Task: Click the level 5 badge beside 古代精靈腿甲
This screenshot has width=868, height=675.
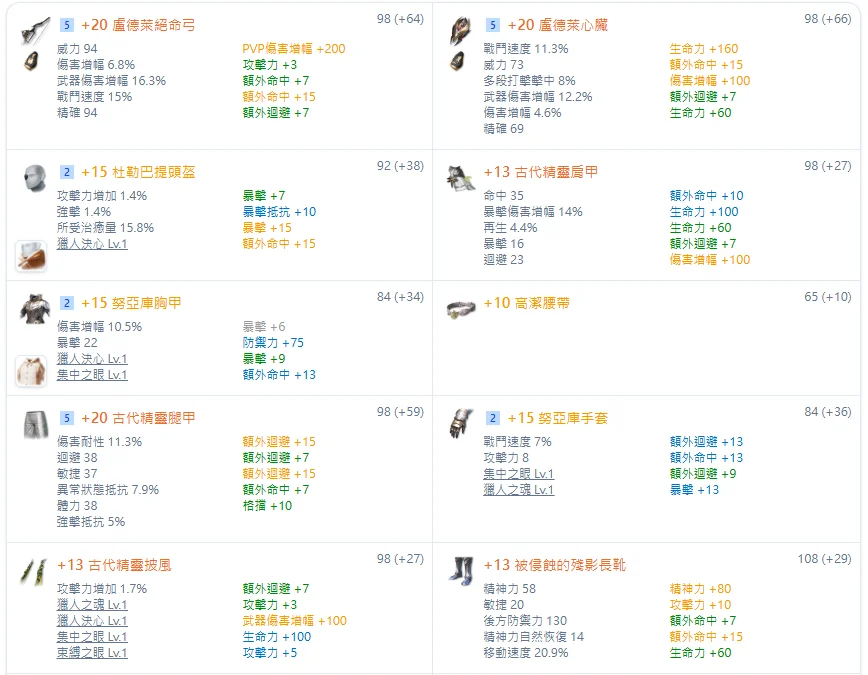Action: [x=66, y=418]
